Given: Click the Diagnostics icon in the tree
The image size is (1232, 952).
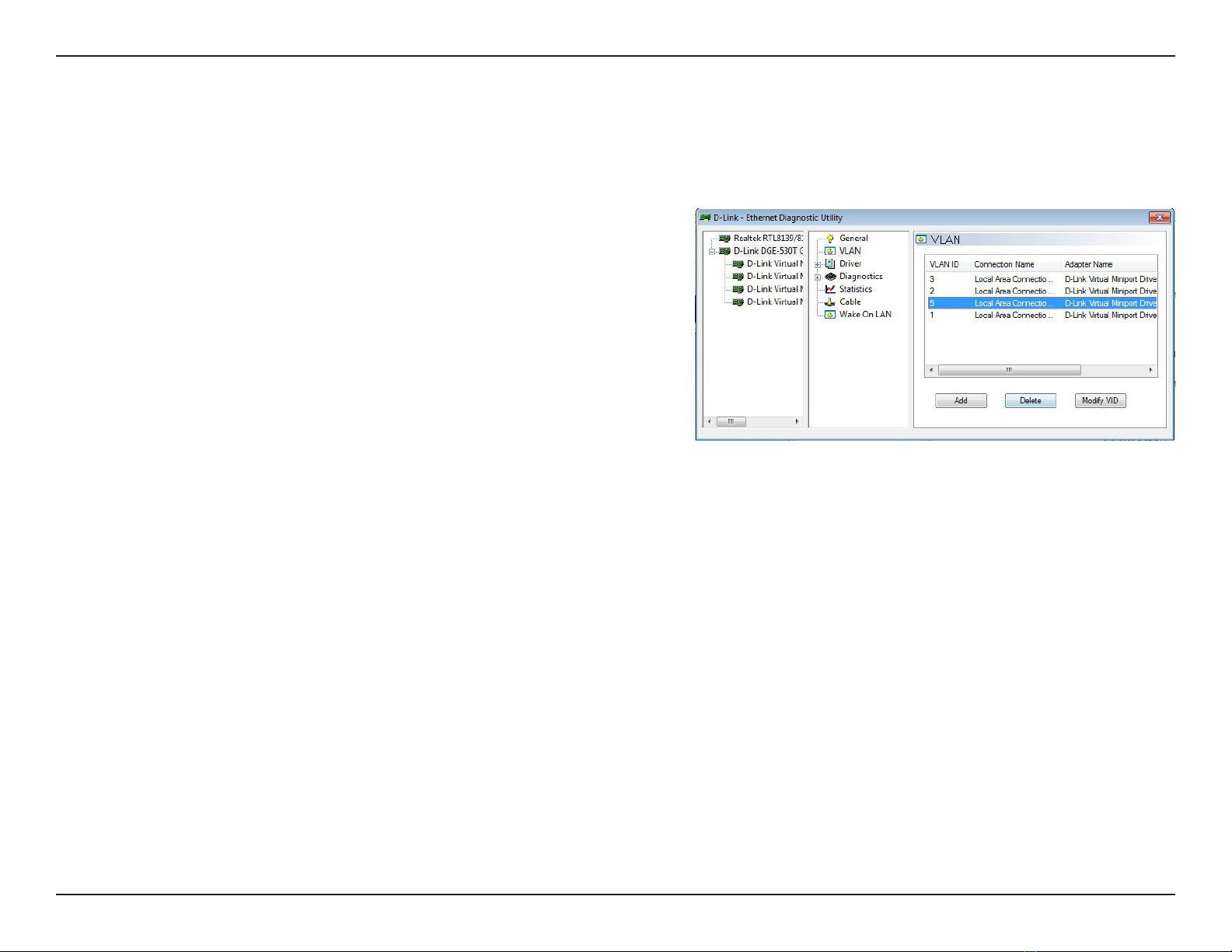Looking at the screenshot, I should point(830,277).
